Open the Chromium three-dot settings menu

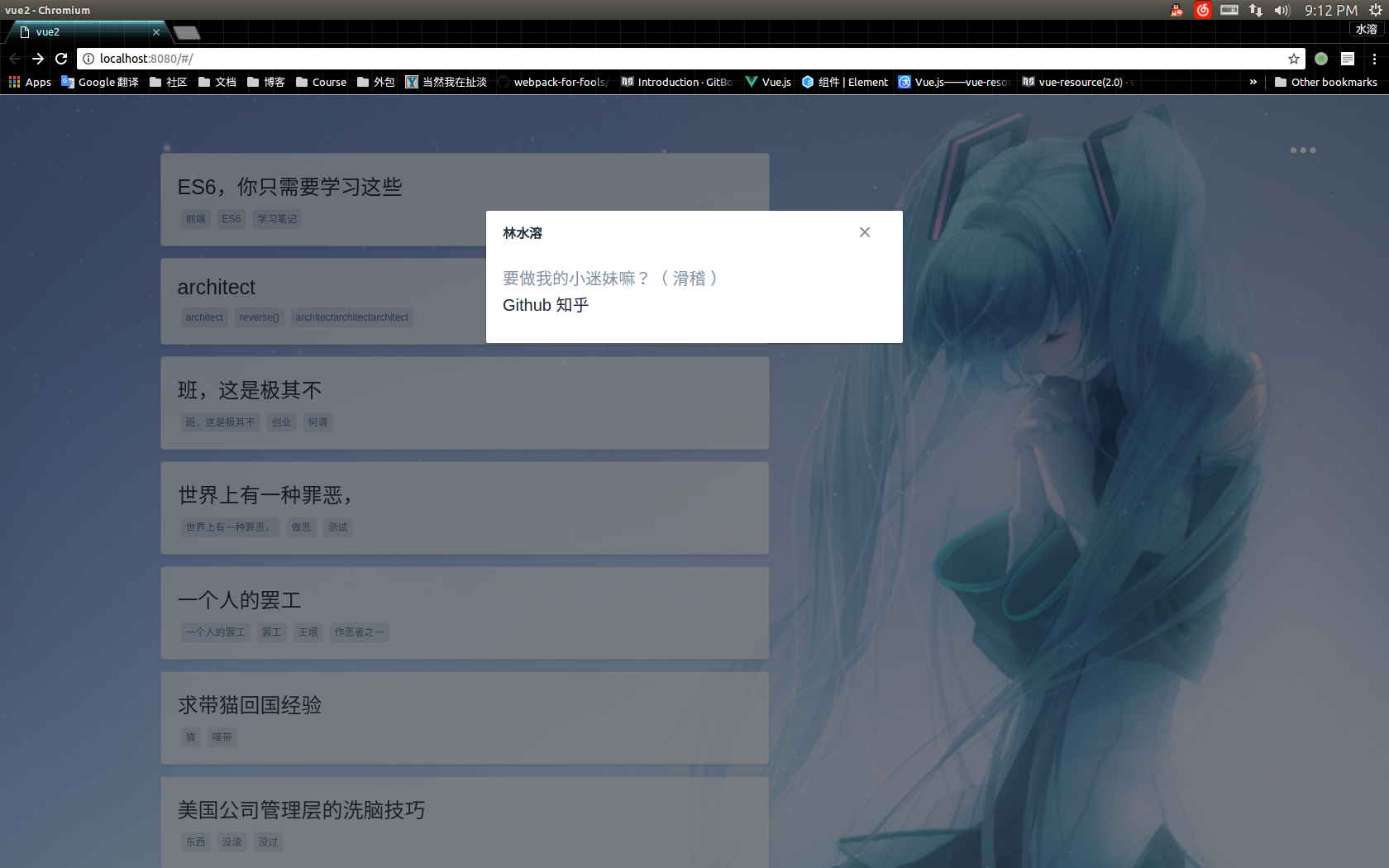1374,59
